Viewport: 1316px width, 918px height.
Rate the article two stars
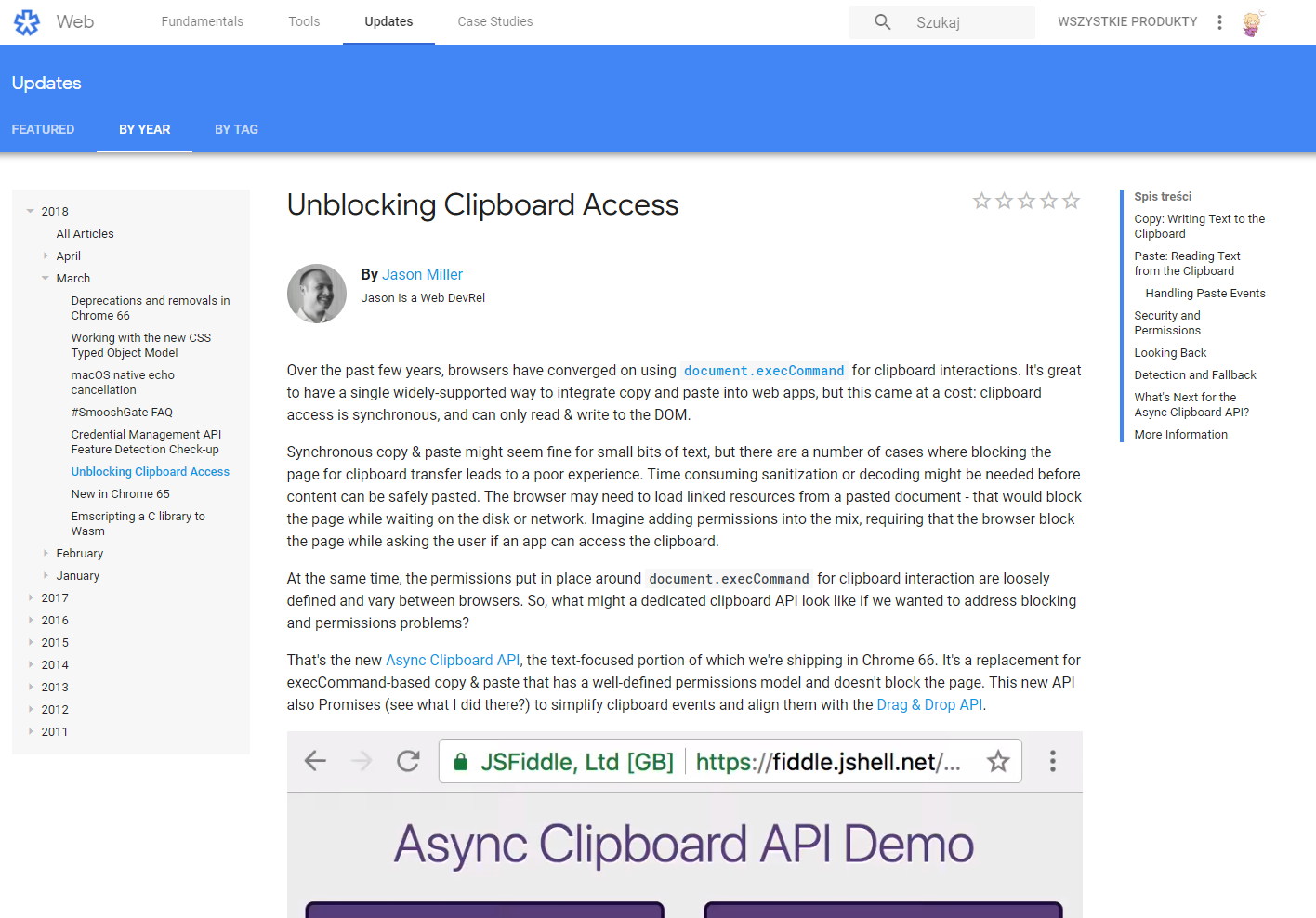pyautogui.click(x=1004, y=201)
